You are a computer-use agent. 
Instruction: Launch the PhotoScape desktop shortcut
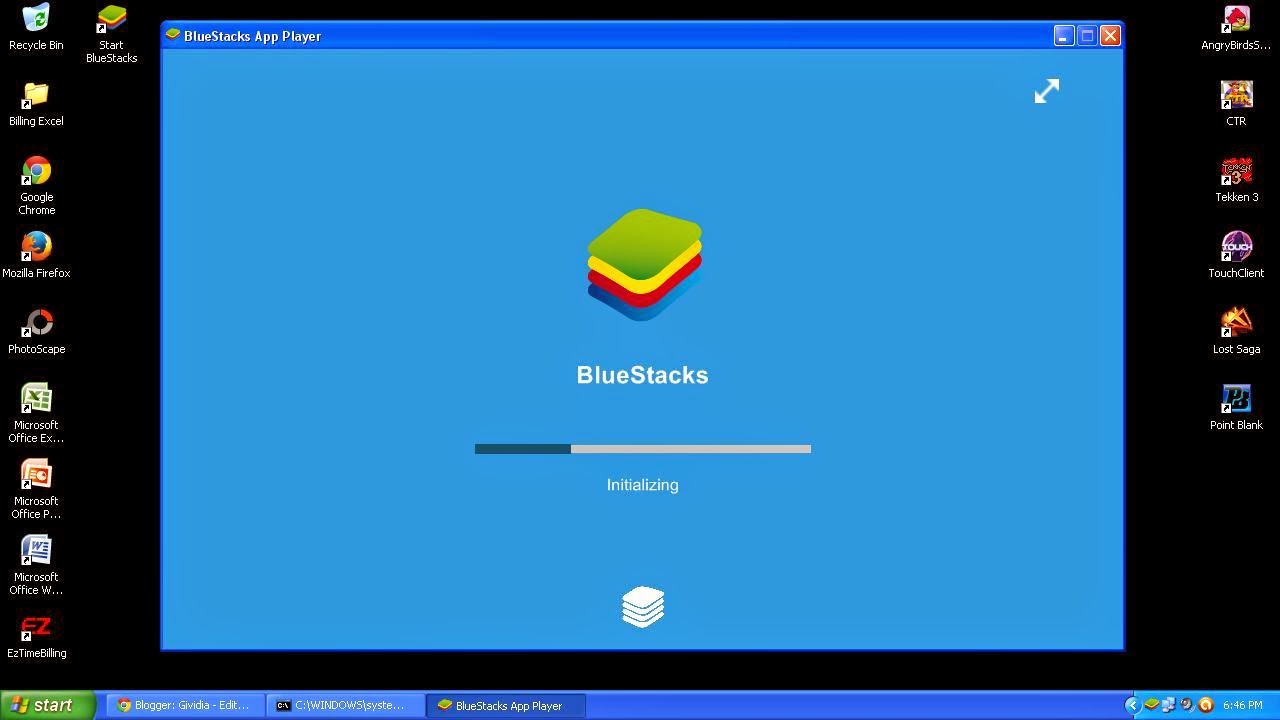pos(36,331)
